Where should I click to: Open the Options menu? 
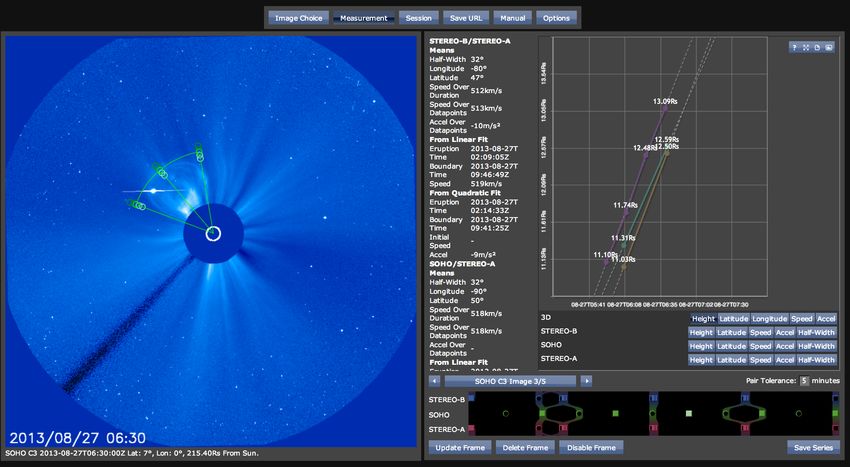tap(556, 18)
